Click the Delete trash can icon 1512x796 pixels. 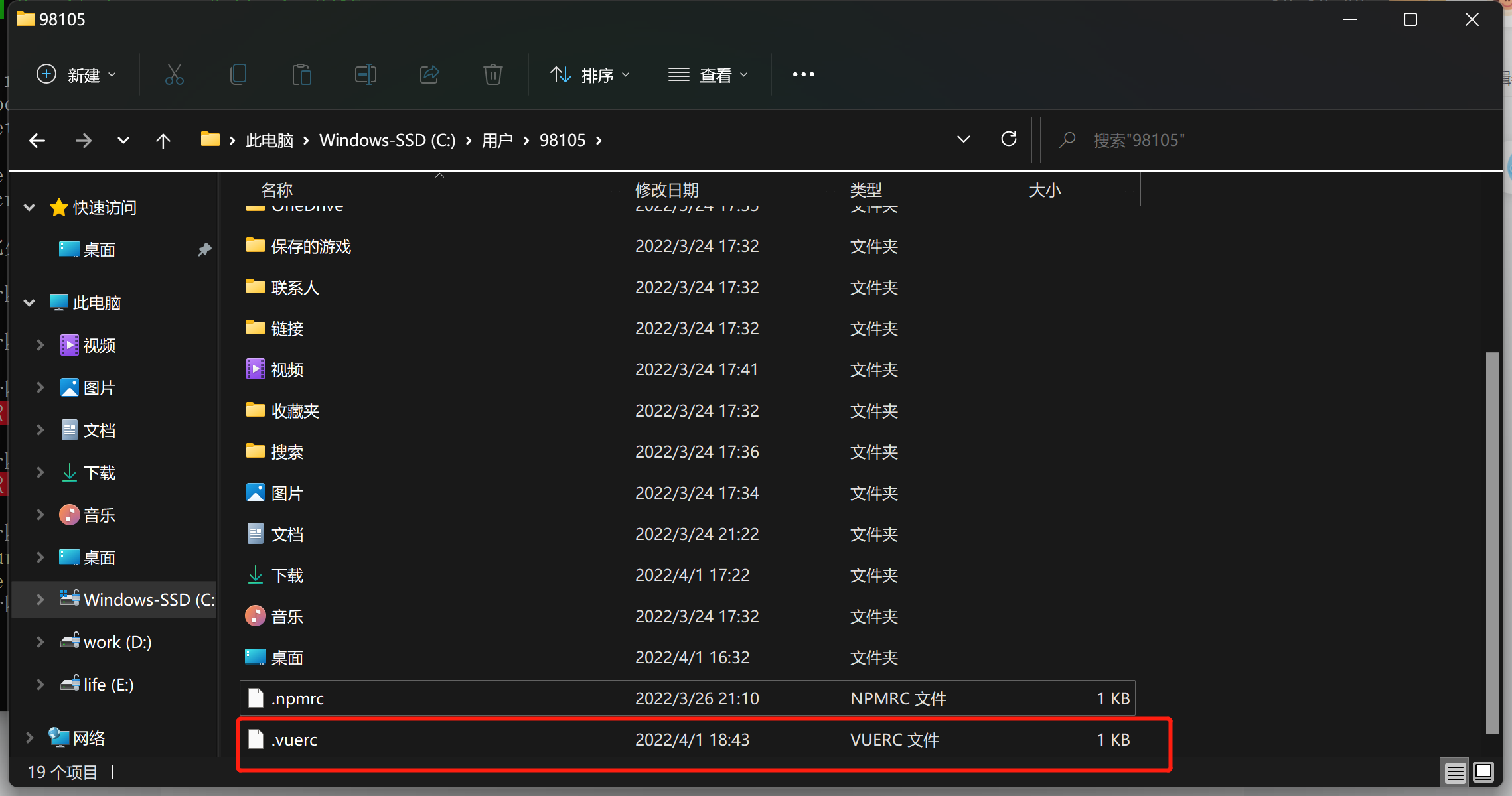(x=492, y=75)
